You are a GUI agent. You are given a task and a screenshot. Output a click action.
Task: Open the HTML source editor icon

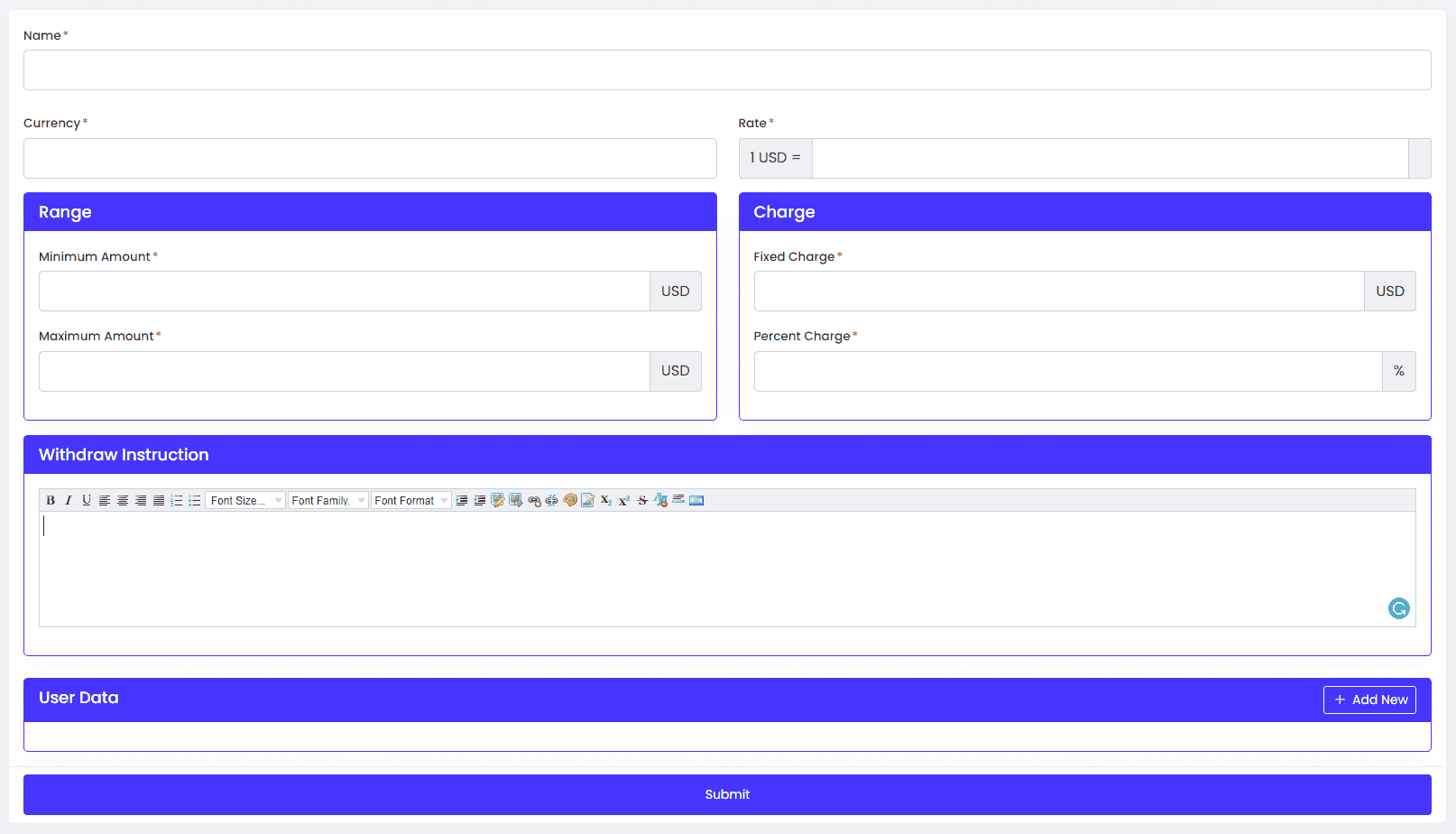696,500
